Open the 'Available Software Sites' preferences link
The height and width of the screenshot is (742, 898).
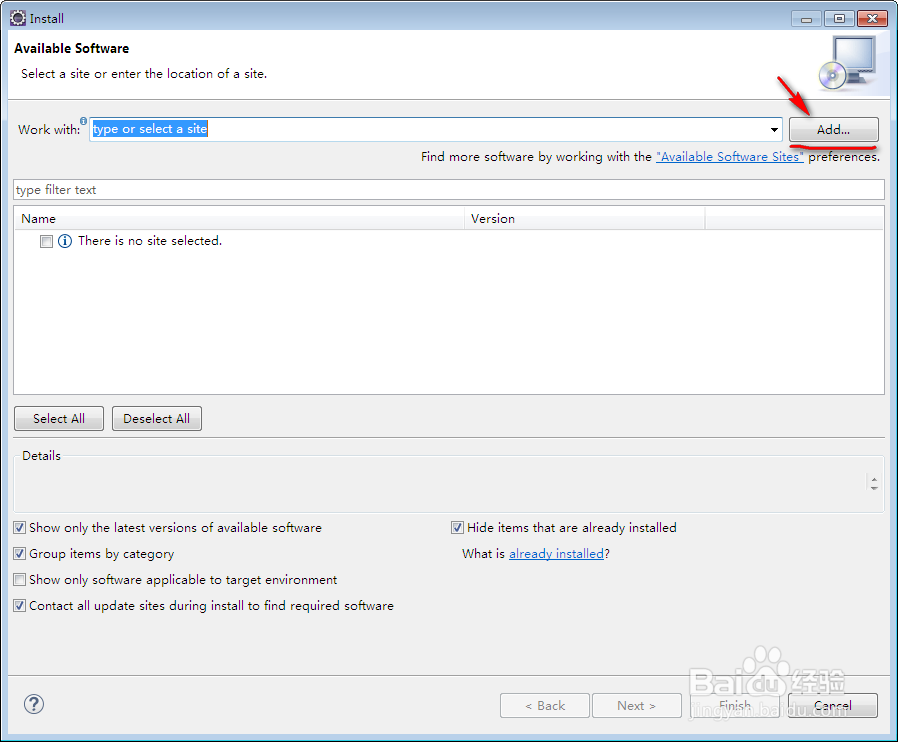click(x=730, y=157)
